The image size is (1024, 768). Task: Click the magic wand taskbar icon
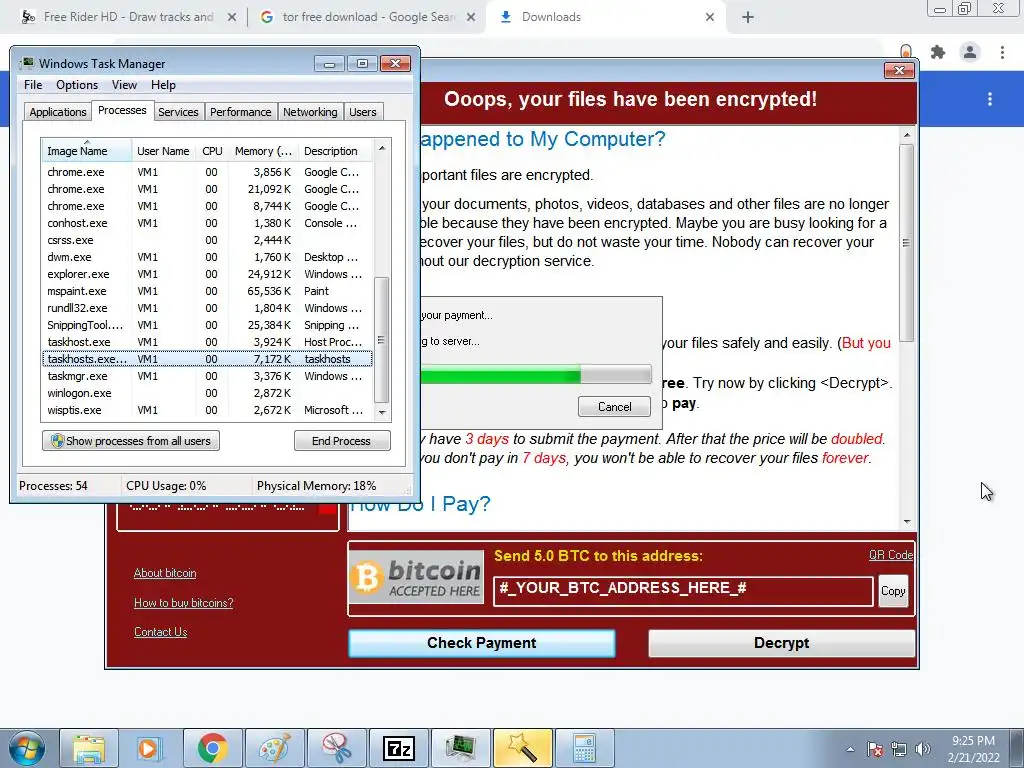(x=522, y=748)
